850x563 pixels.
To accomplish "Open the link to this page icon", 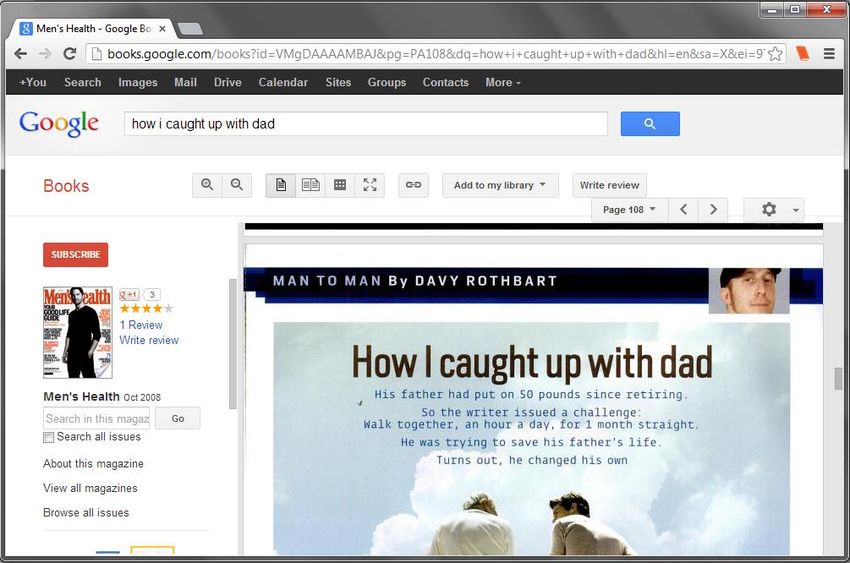I will (x=414, y=185).
